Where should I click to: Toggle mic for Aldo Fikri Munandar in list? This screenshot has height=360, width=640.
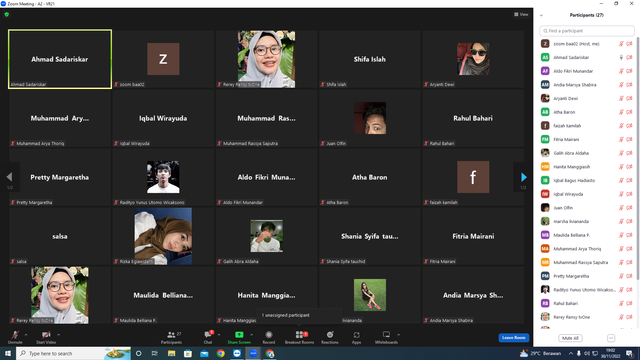click(x=621, y=71)
